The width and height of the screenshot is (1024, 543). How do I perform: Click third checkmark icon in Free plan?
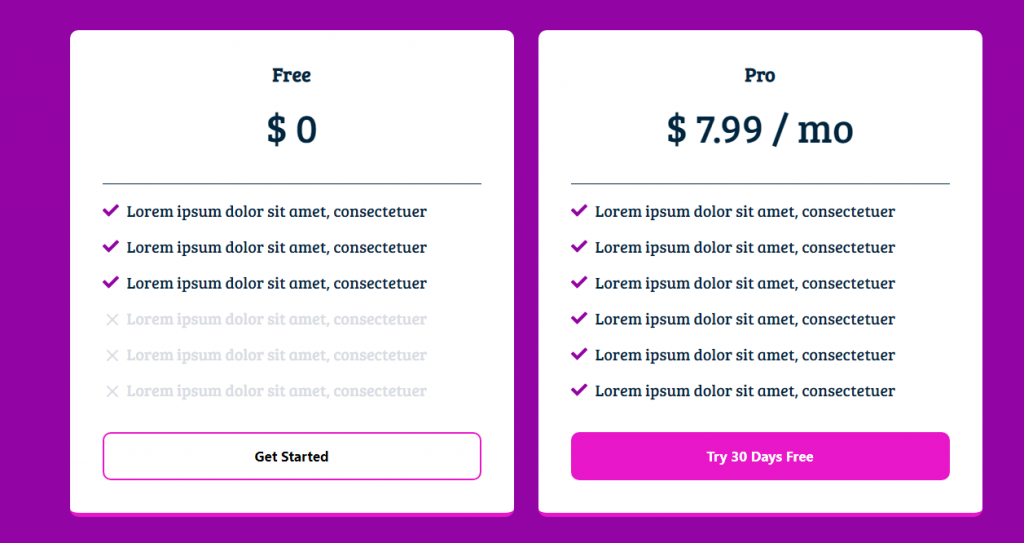[x=111, y=283]
